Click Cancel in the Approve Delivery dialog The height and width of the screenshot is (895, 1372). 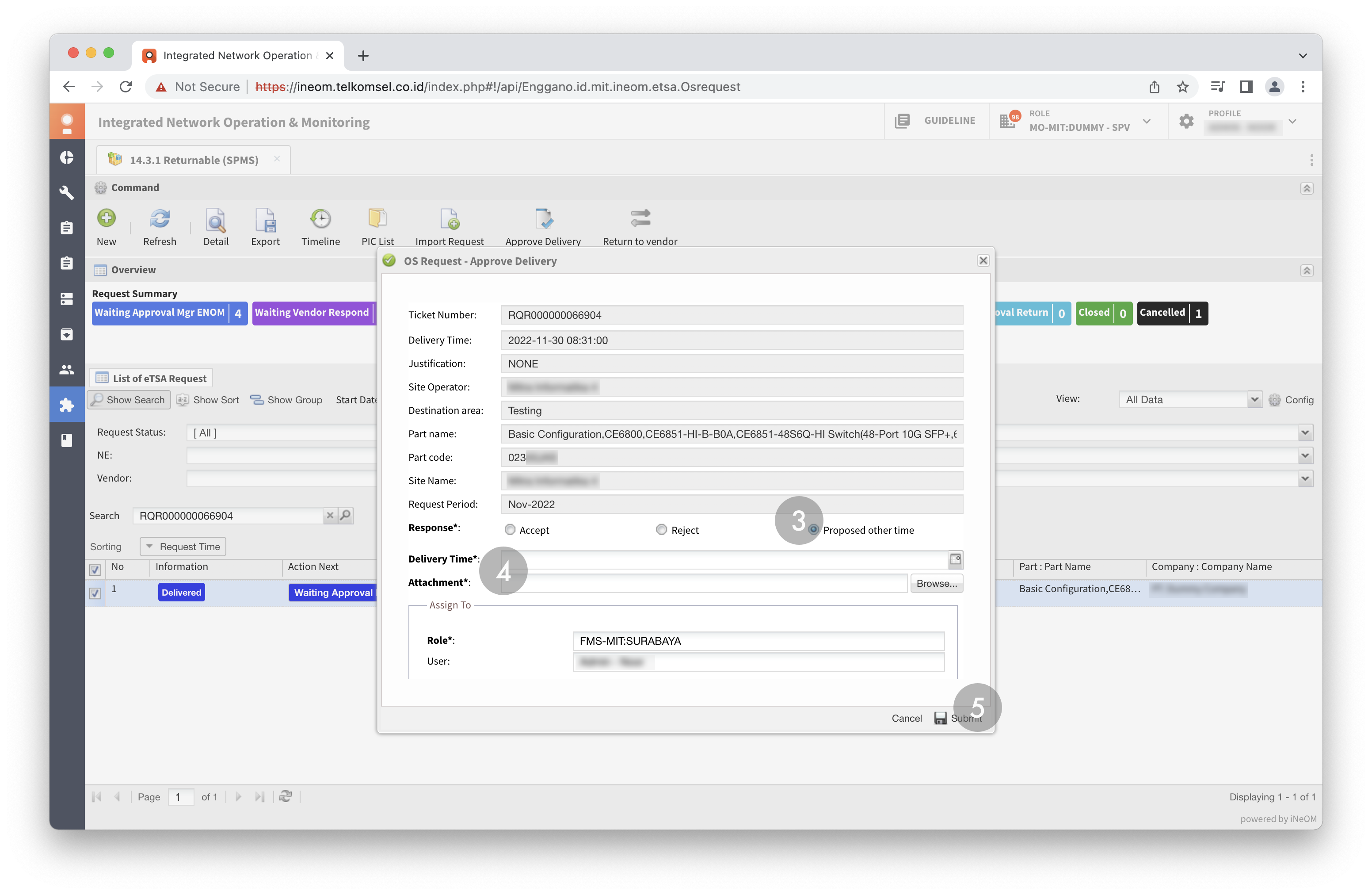coord(906,718)
